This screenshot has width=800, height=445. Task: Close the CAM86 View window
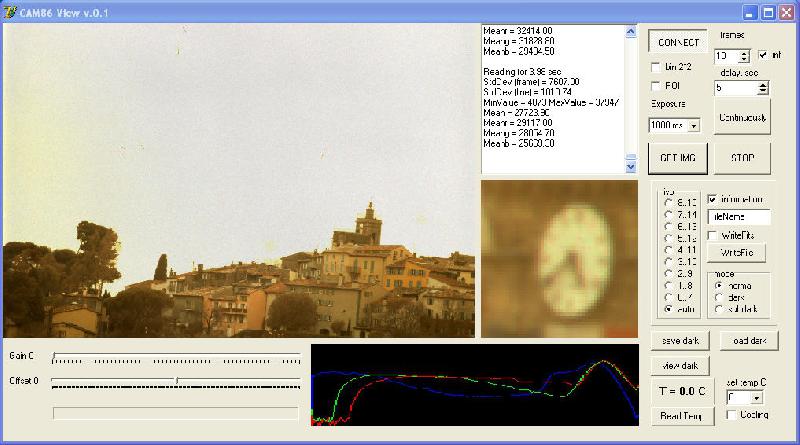[786, 13]
